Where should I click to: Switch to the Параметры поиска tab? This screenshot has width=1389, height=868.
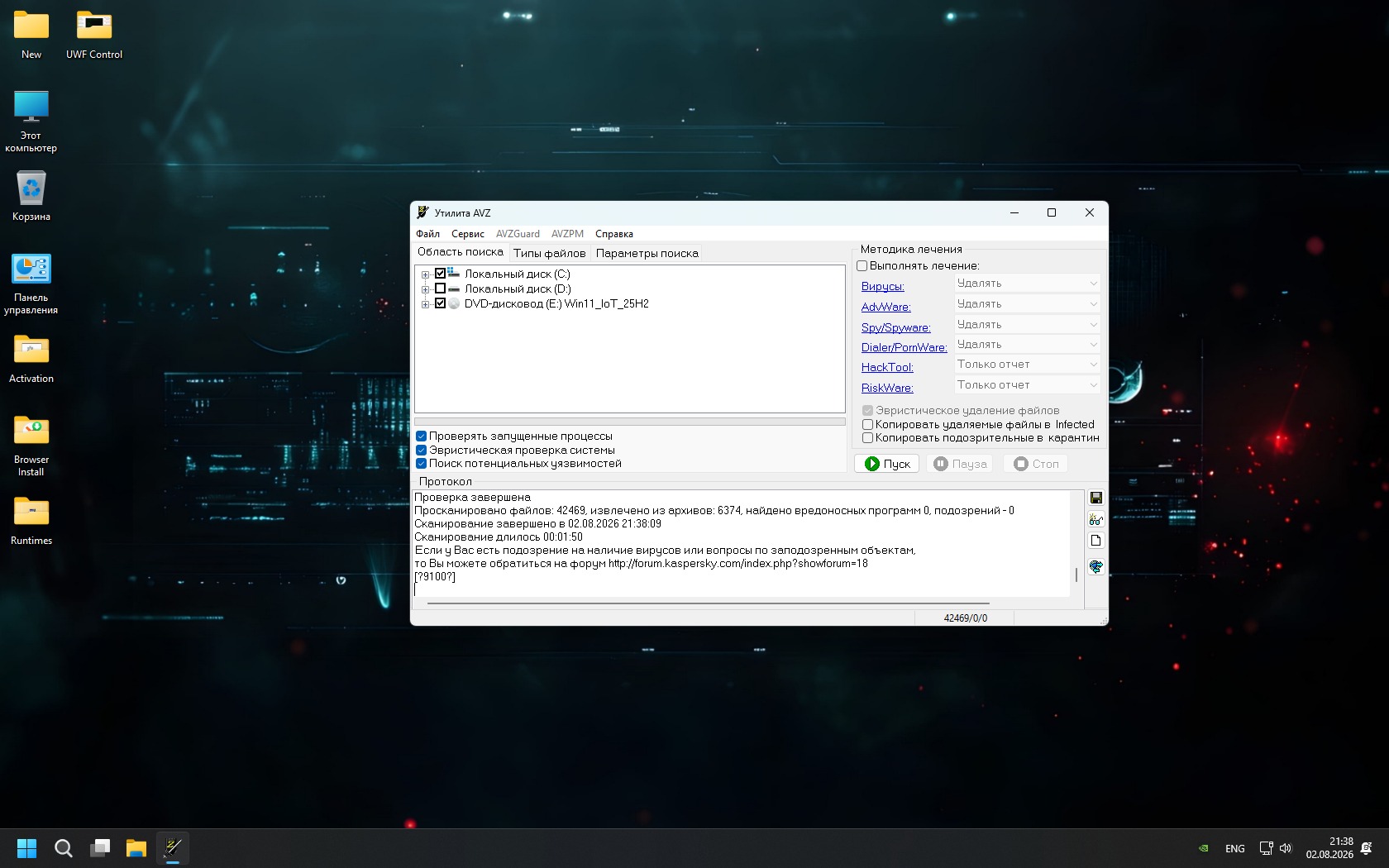click(x=647, y=253)
